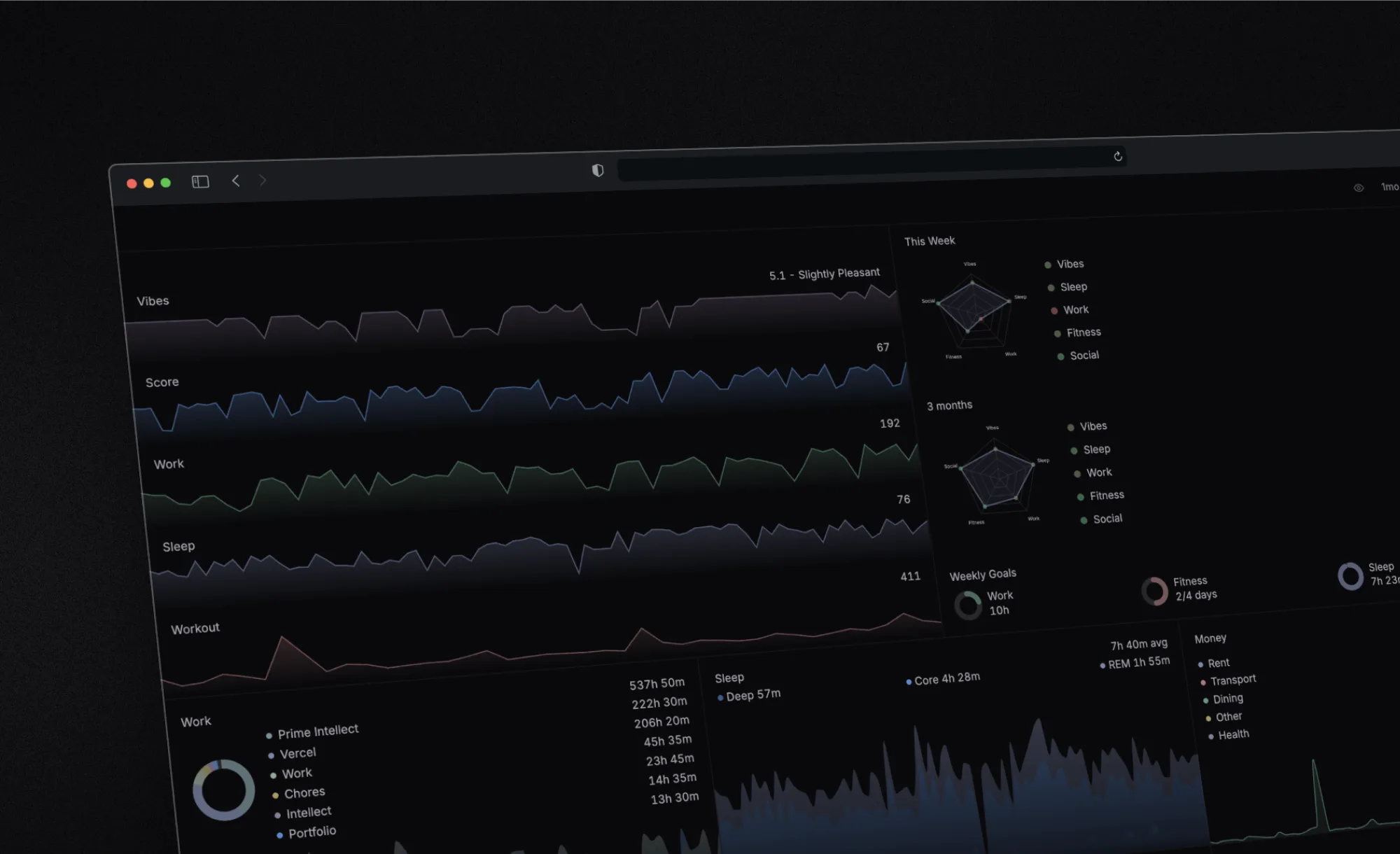This screenshot has width=1400, height=854.
Task: Click the Sleep goal progress ring
Action: (x=1351, y=576)
